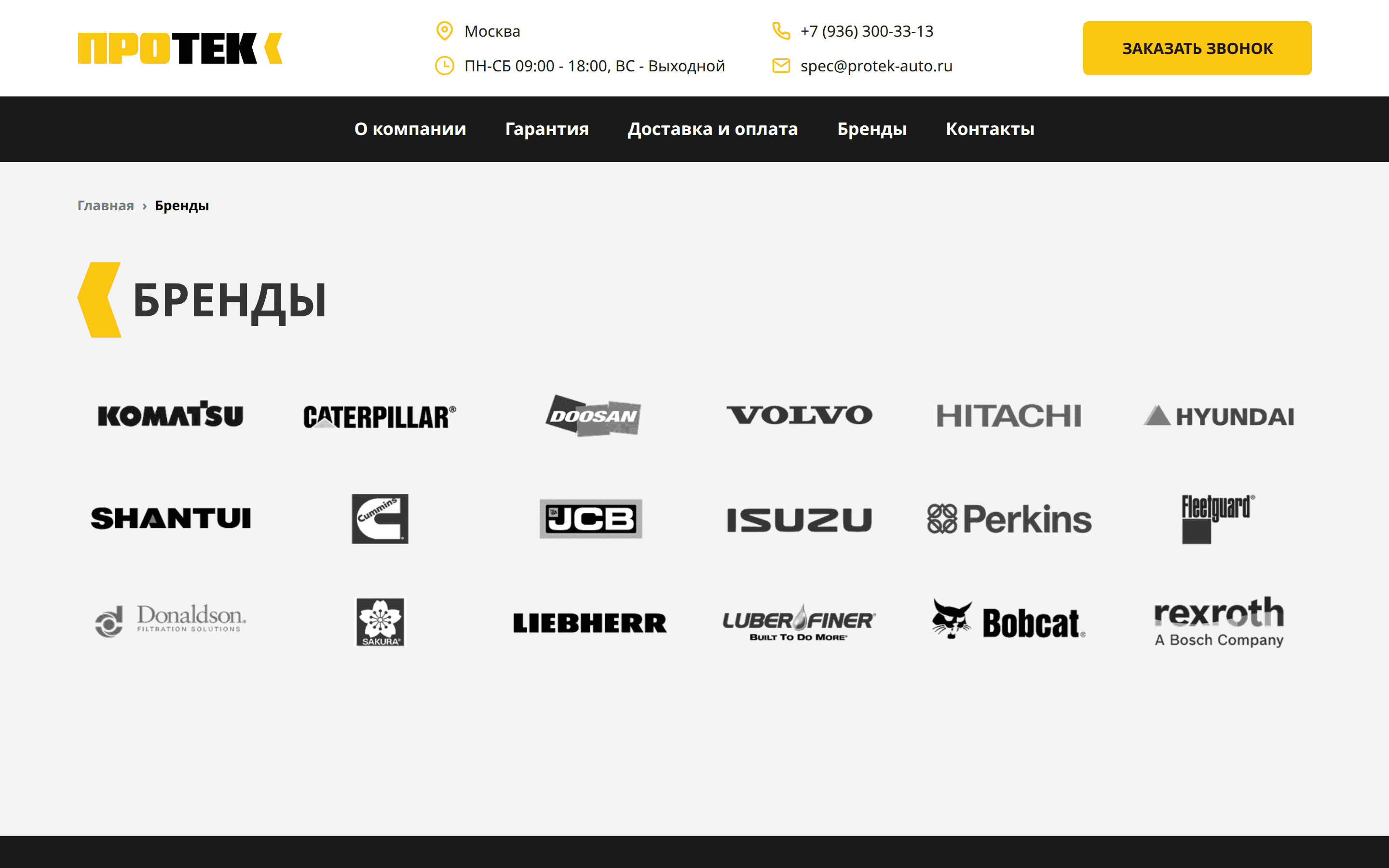
Task: Click the location pin icon beside Москва
Action: pyautogui.click(x=444, y=31)
